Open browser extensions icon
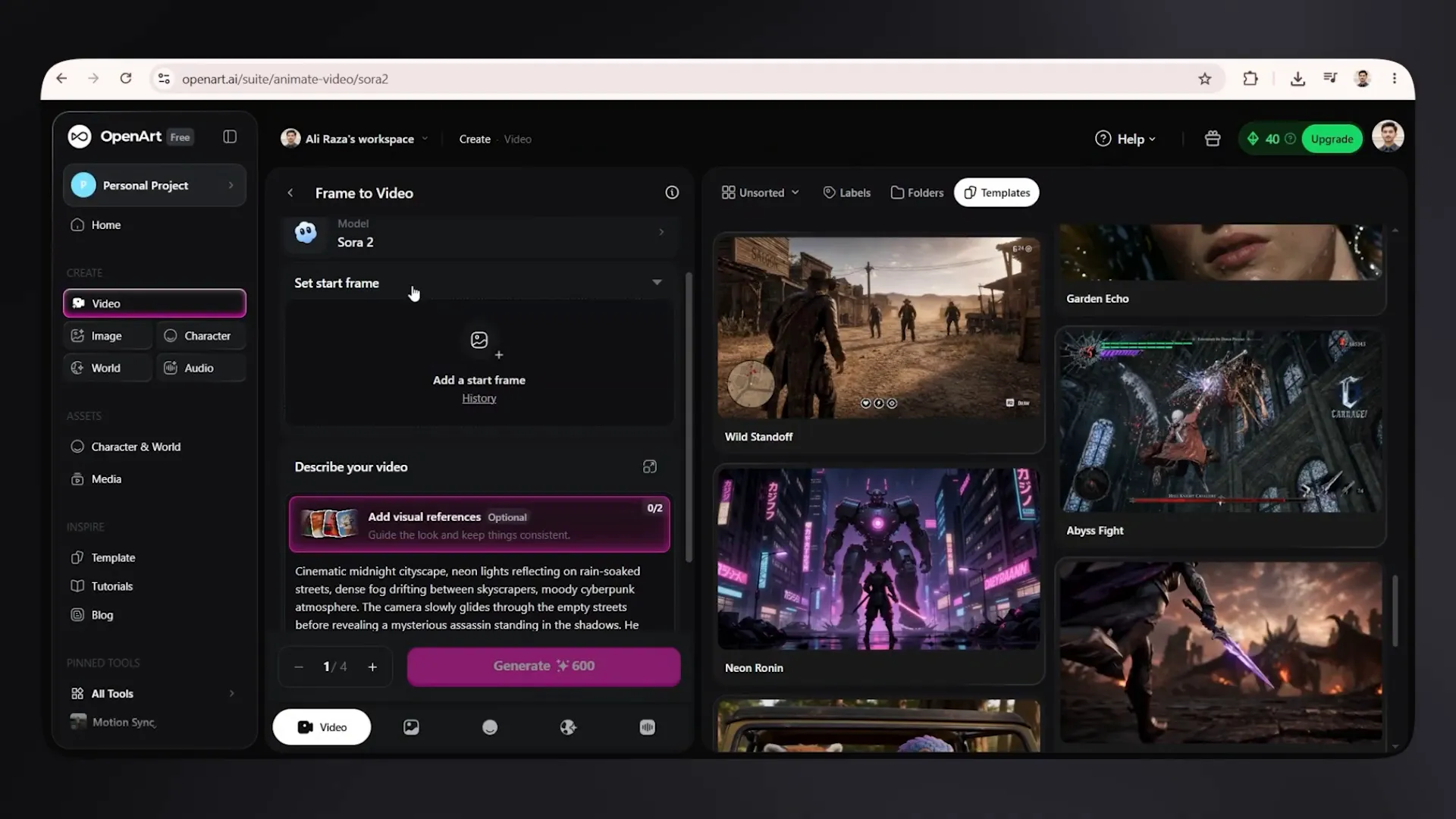Screen dimensions: 1456x819 coord(1250,78)
